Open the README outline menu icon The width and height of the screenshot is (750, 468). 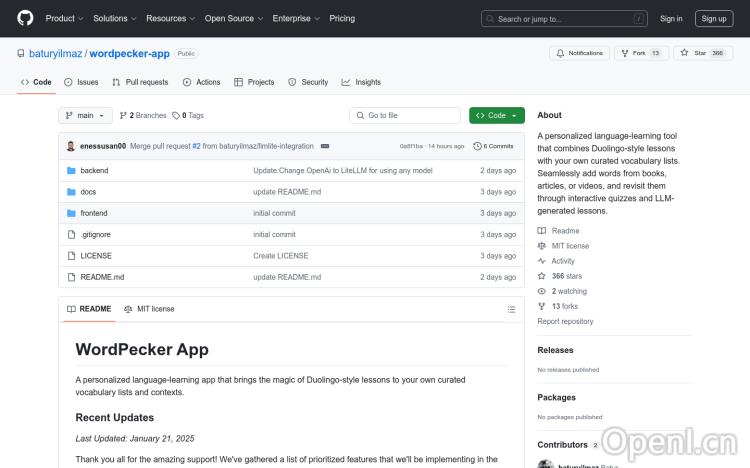click(512, 309)
